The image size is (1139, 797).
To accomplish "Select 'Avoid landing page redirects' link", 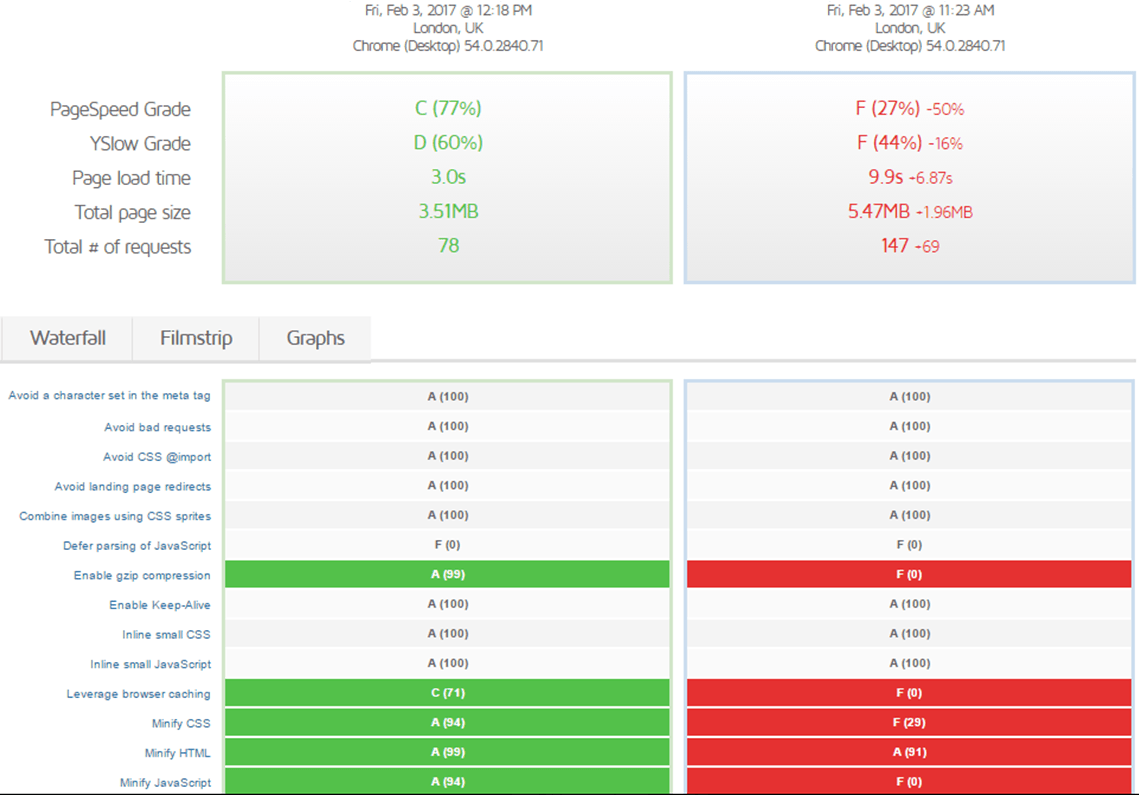I will click(133, 487).
